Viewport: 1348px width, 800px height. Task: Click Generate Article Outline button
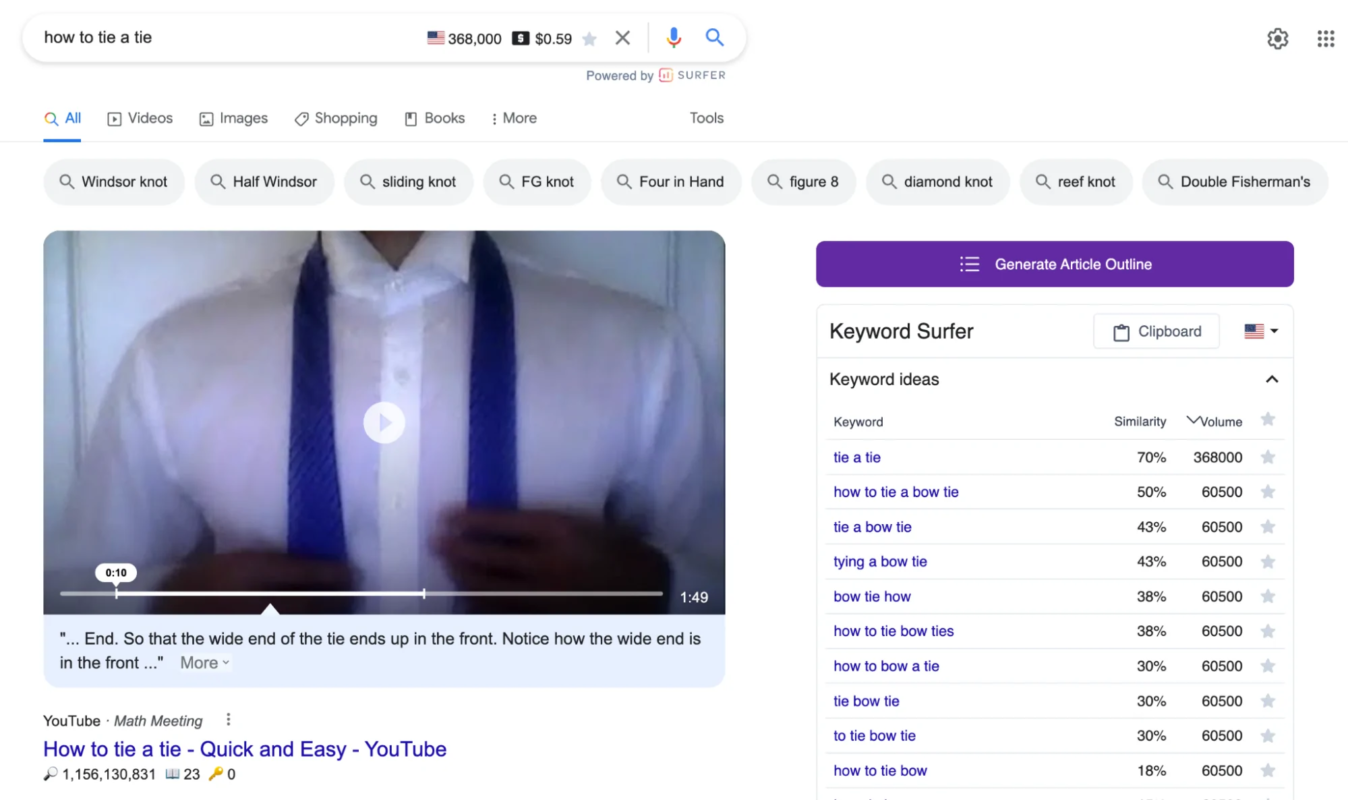tap(1055, 264)
